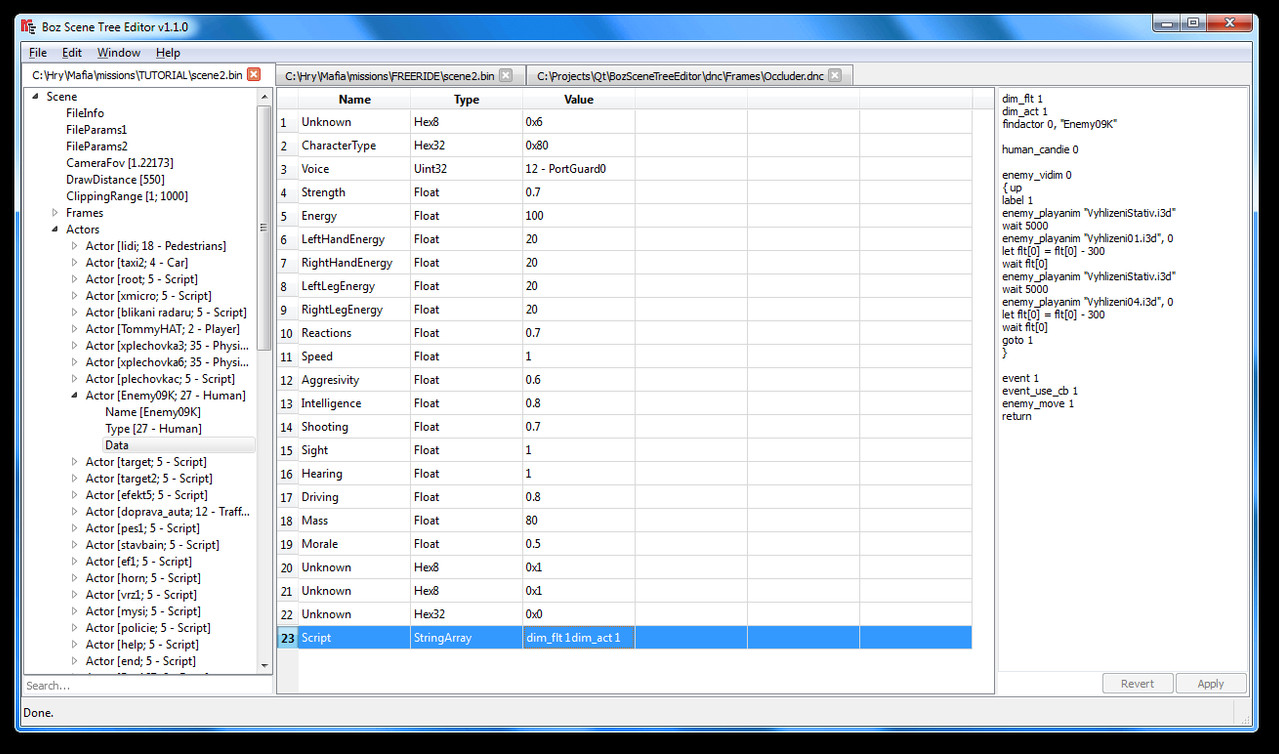
Task: Expand the Actor taxi2 Car node
Action: (x=75, y=263)
